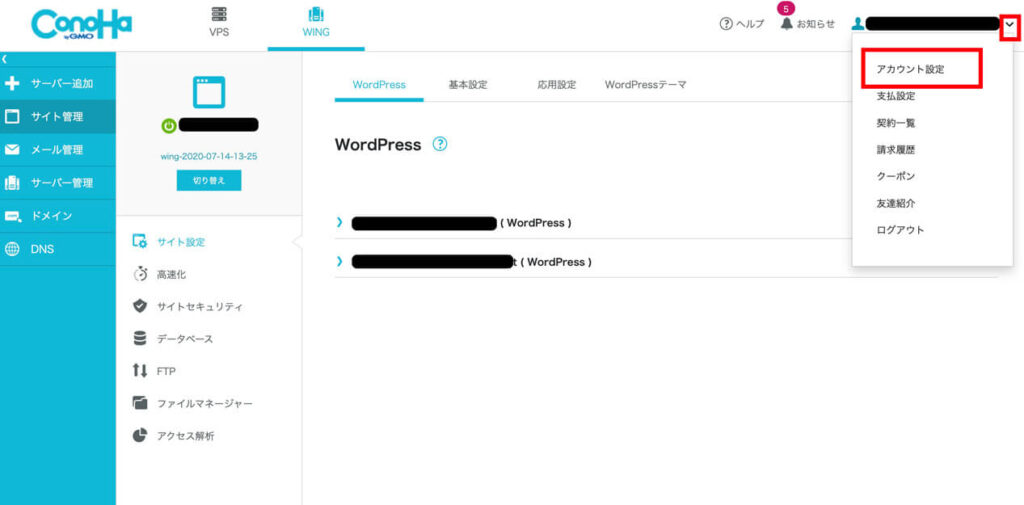Click the large browser window site icon
Screen dimensions: 1024x505
[x=209, y=91]
